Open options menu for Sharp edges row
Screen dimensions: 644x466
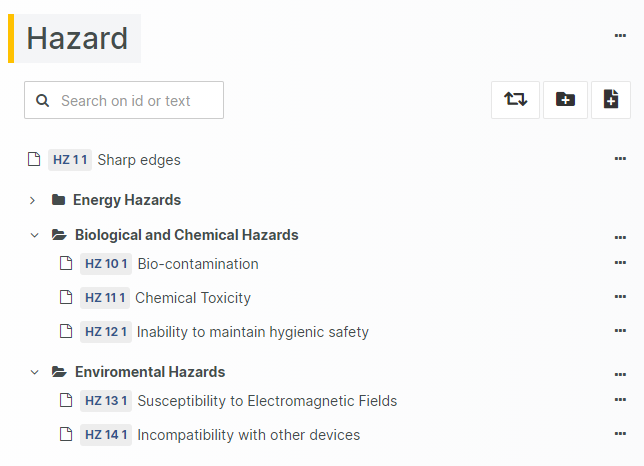(620, 159)
